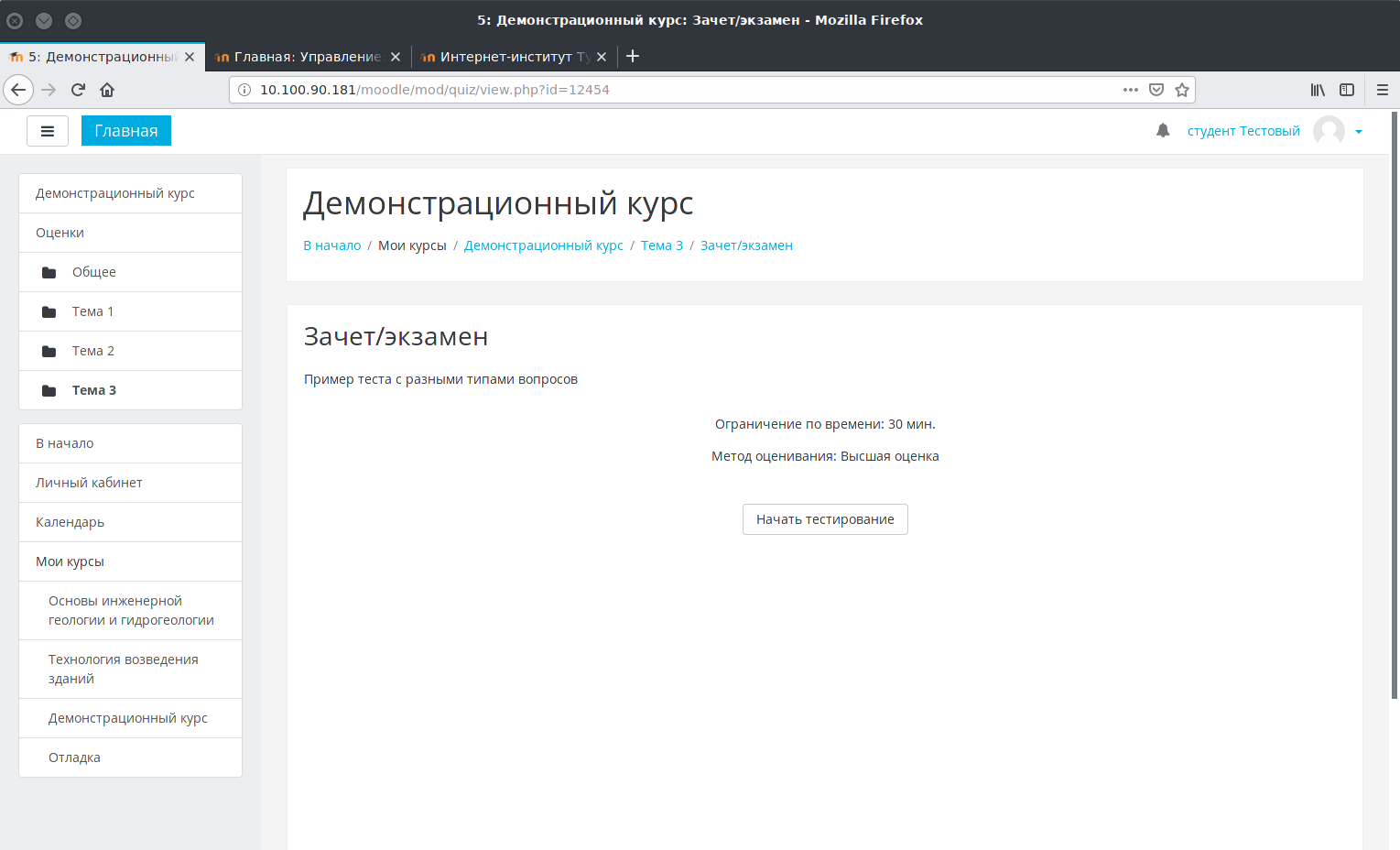The width and height of the screenshot is (1400, 850).
Task: Open Демонстрационный курс under Мои курсы
Action: [130, 718]
